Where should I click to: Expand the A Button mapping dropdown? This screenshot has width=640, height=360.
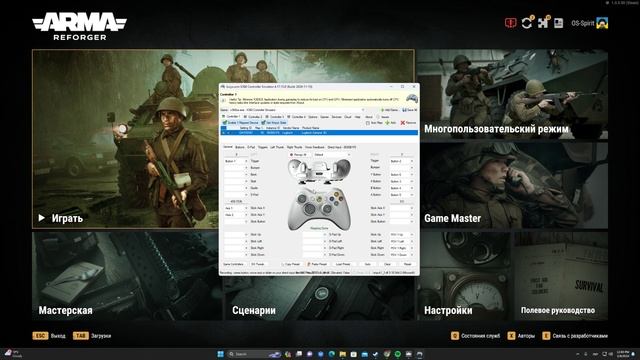411,195
